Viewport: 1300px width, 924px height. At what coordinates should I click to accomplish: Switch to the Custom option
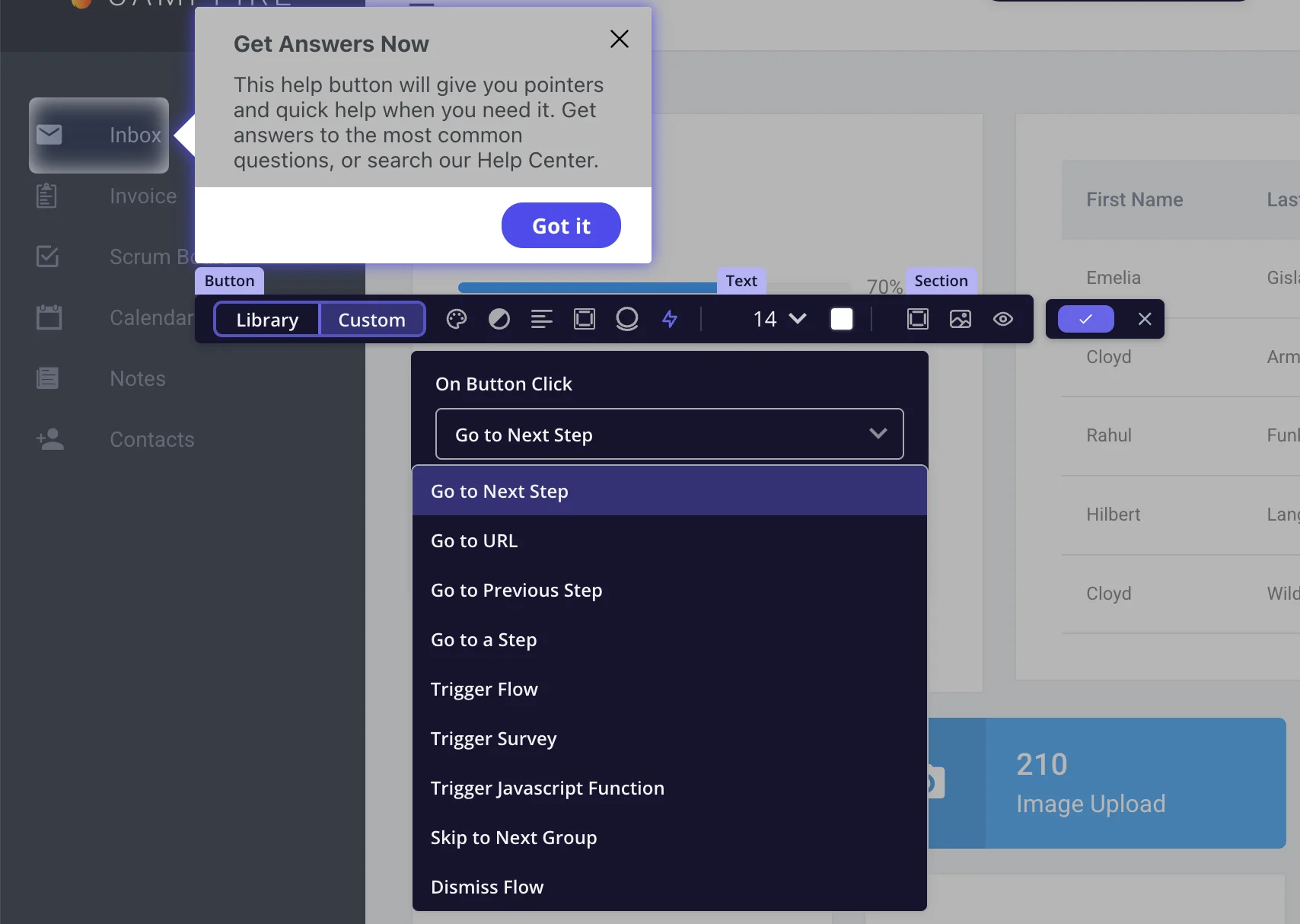(x=372, y=319)
